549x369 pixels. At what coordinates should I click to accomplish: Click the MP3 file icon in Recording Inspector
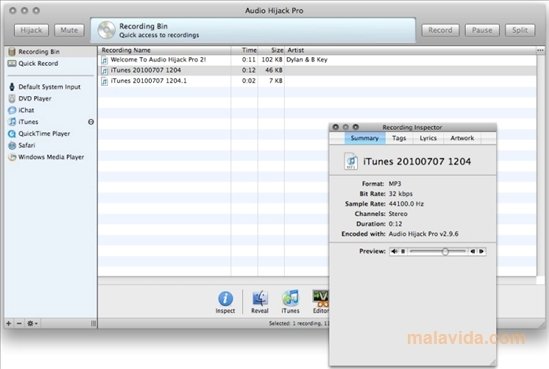351,161
